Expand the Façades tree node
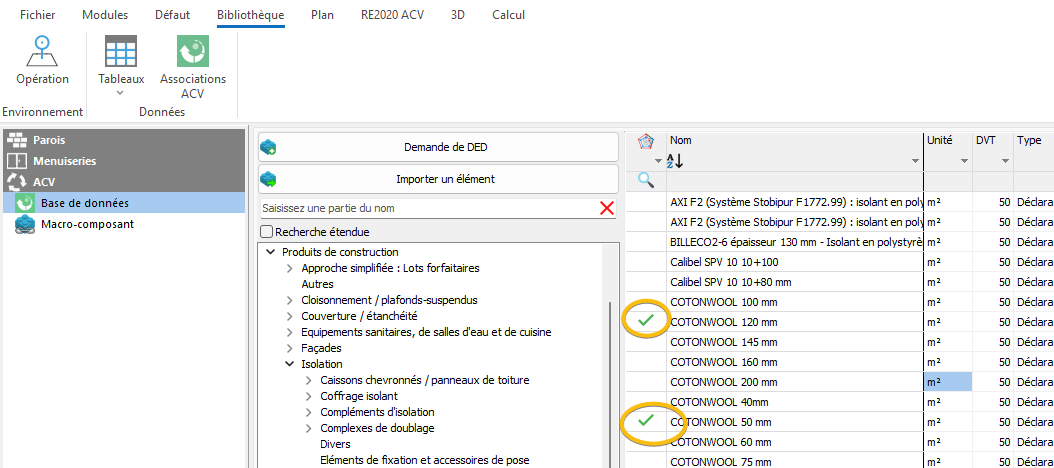The width and height of the screenshot is (1054, 468). [x=290, y=348]
